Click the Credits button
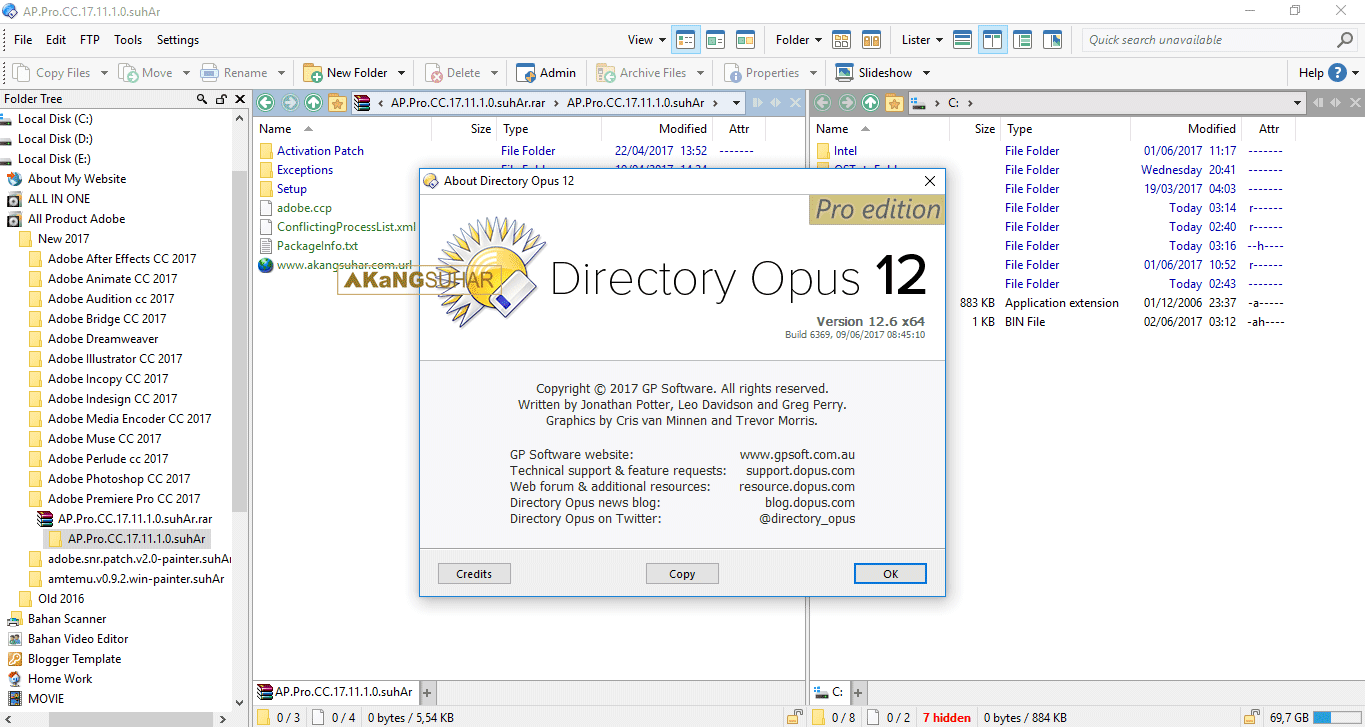Image resolution: width=1365 pixels, height=727 pixels. pos(474,574)
